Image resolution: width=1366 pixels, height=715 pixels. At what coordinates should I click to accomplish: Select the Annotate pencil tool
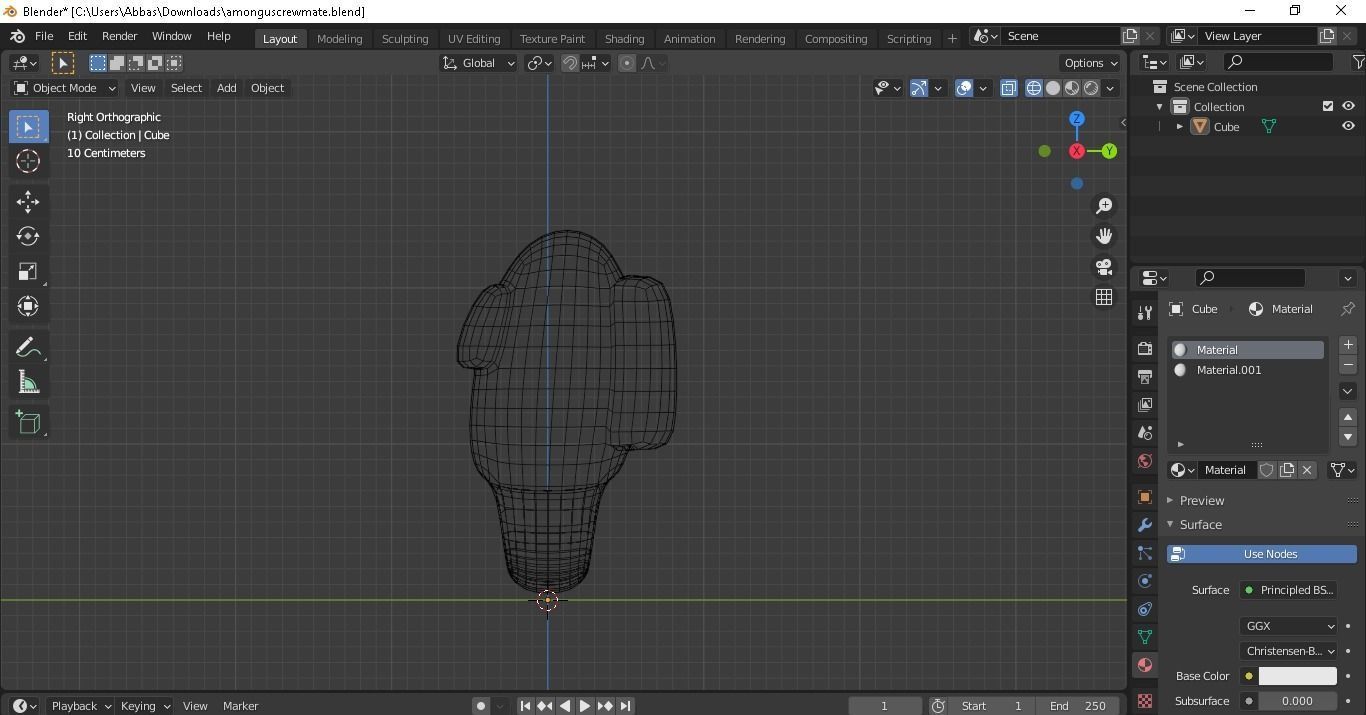(x=28, y=347)
